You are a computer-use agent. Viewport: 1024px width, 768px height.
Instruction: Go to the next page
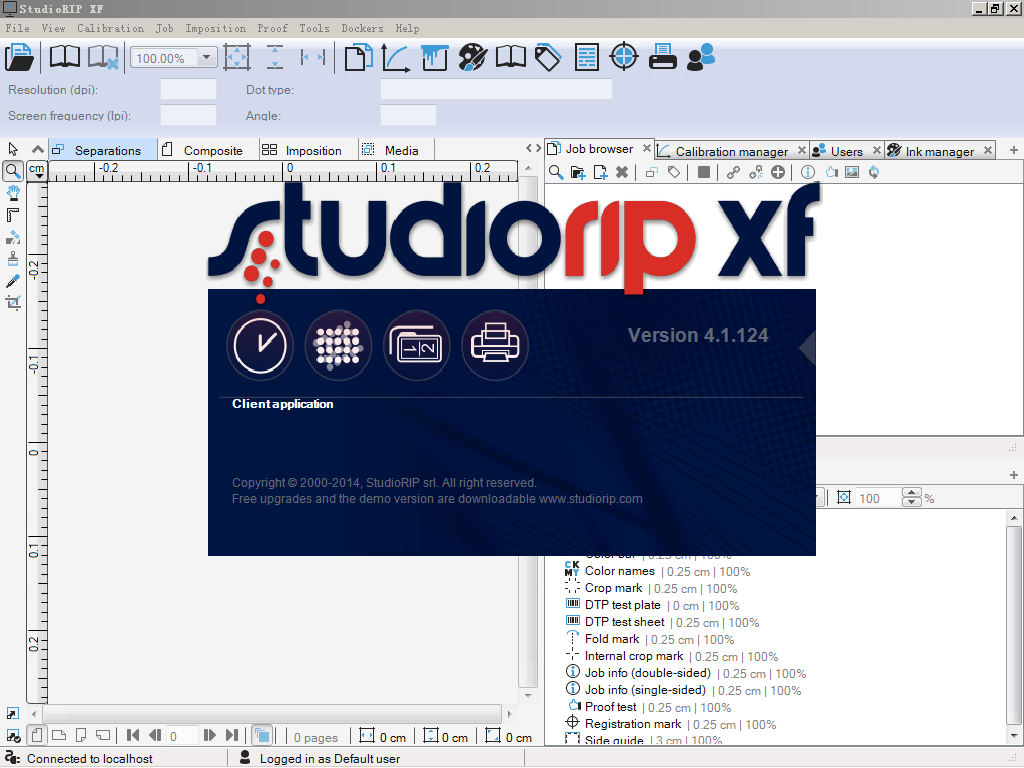click(209, 736)
